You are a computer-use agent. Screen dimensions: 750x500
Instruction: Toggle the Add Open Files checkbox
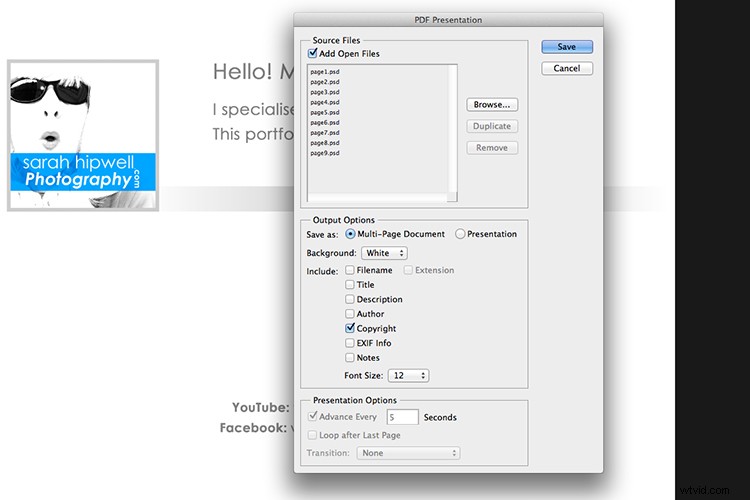(313, 54)
